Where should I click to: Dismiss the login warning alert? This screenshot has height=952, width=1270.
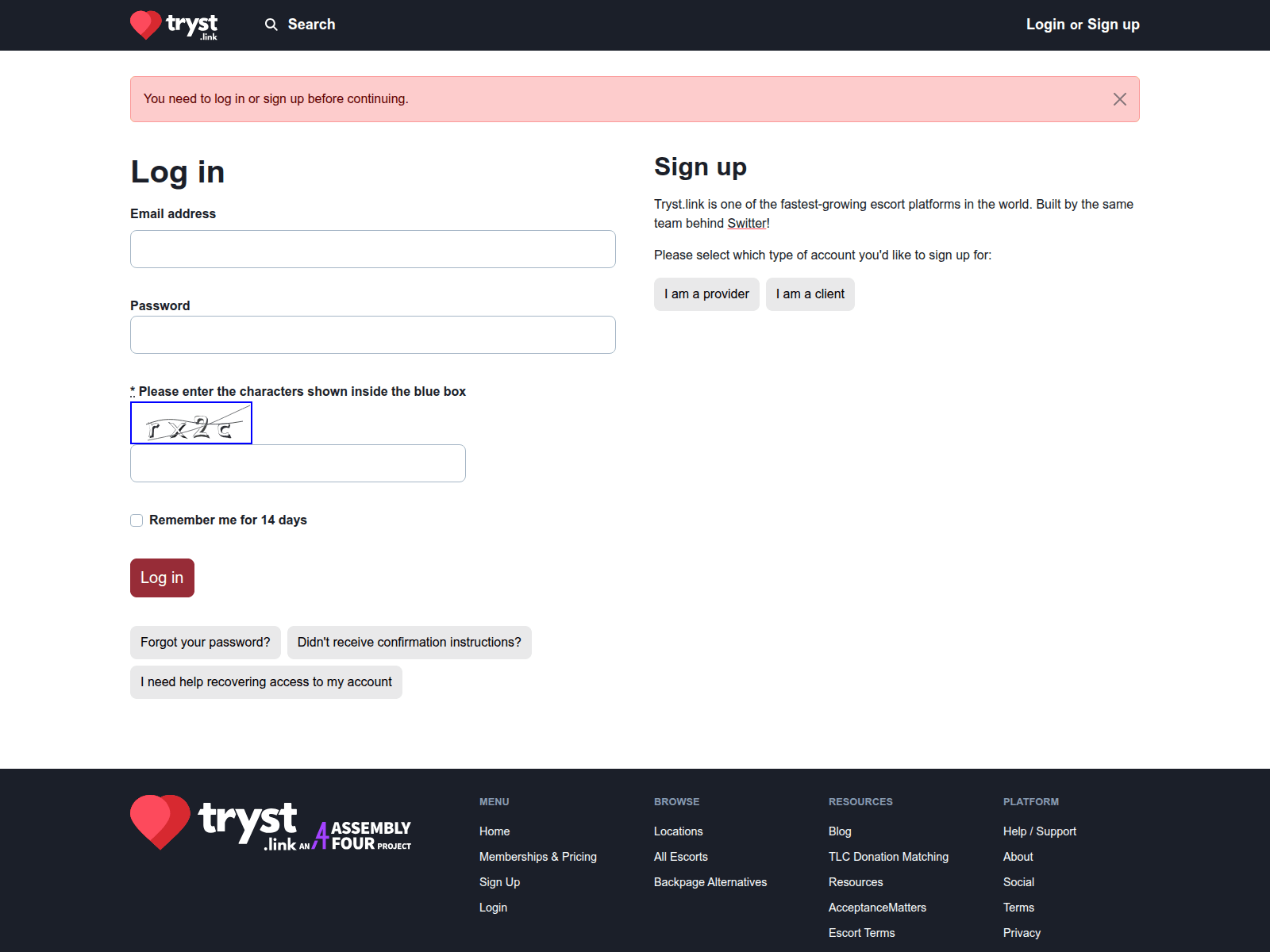coord(1120,99)
